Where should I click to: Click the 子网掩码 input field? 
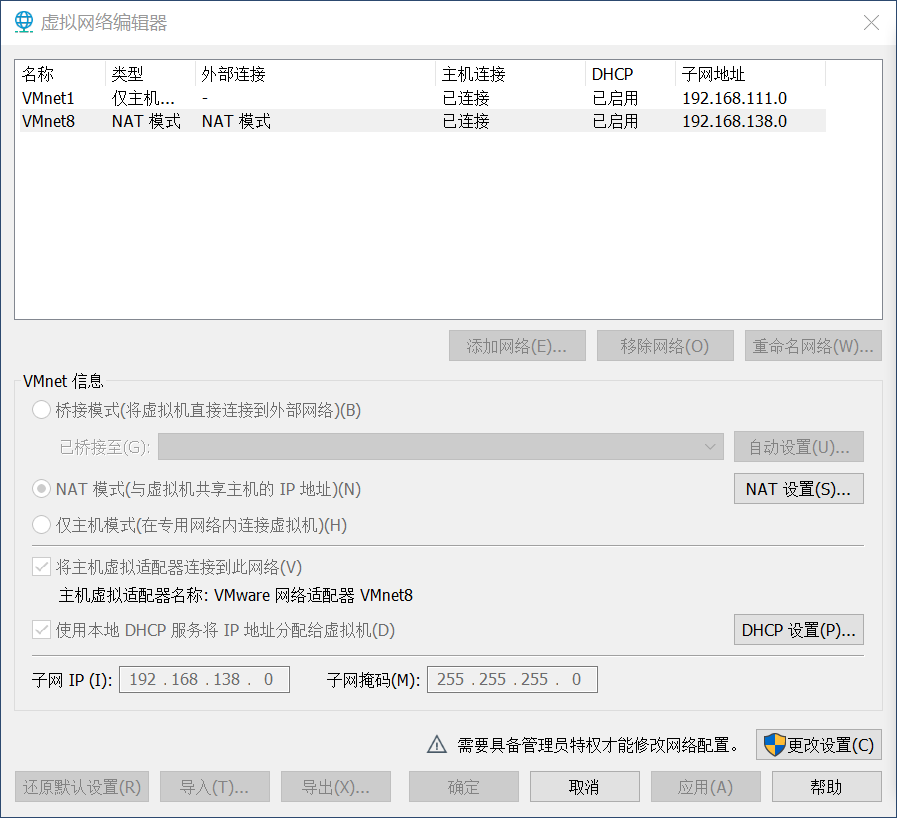coord(513,679)
